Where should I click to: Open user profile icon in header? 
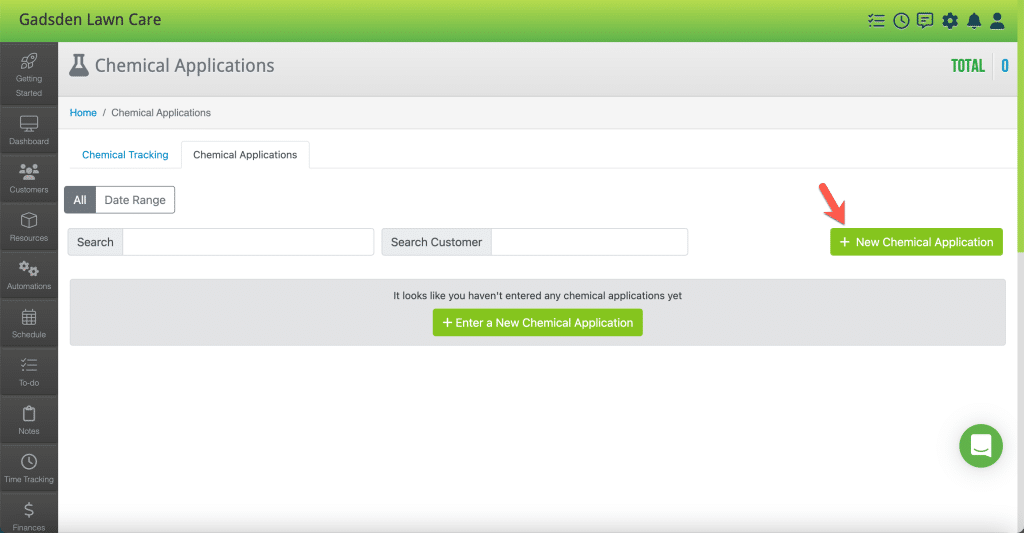click(x=997, y=21)
